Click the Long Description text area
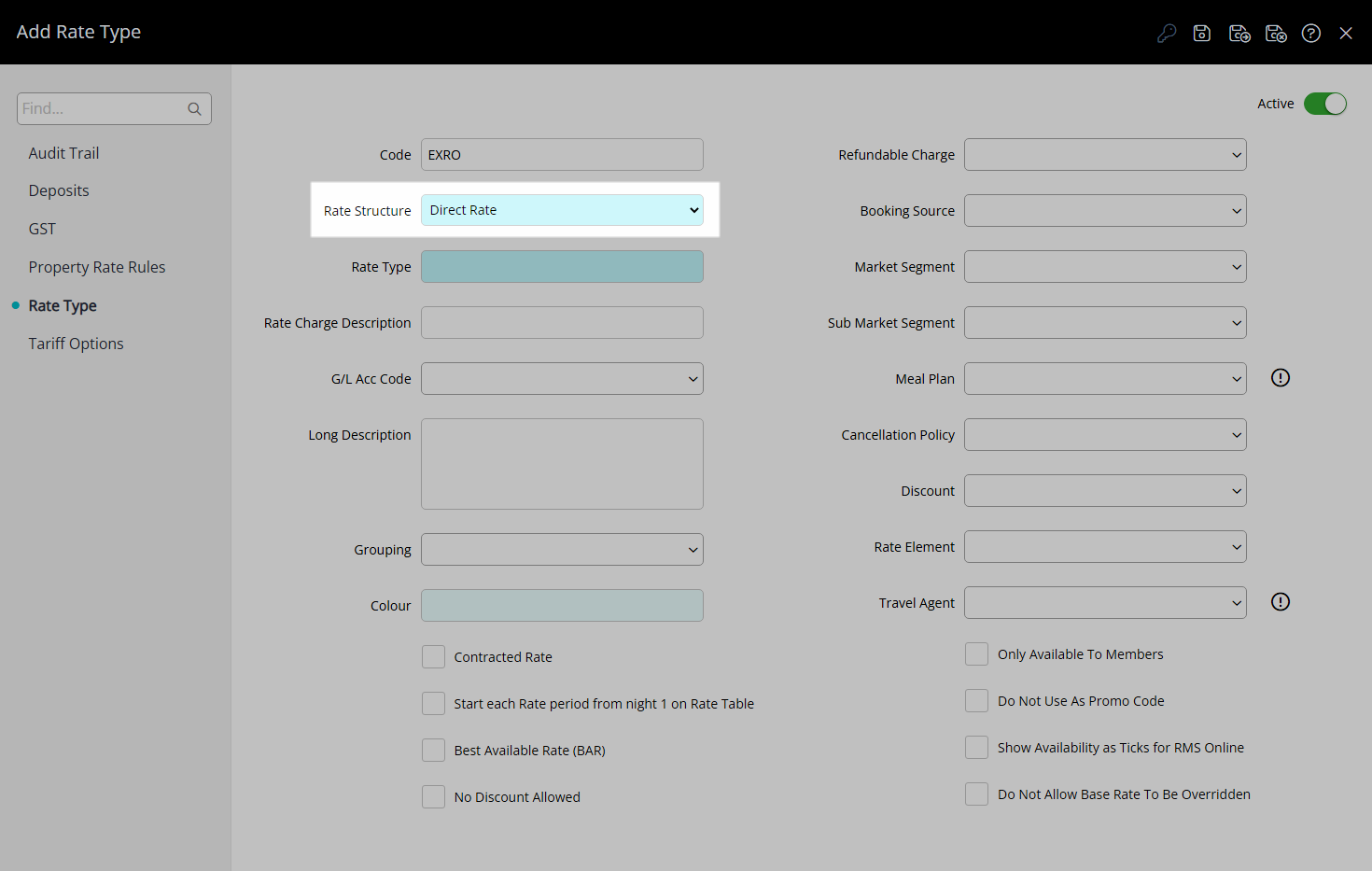Image resolution: width=1372 pixels, height=871 pixels. click(x=562, y=464)
